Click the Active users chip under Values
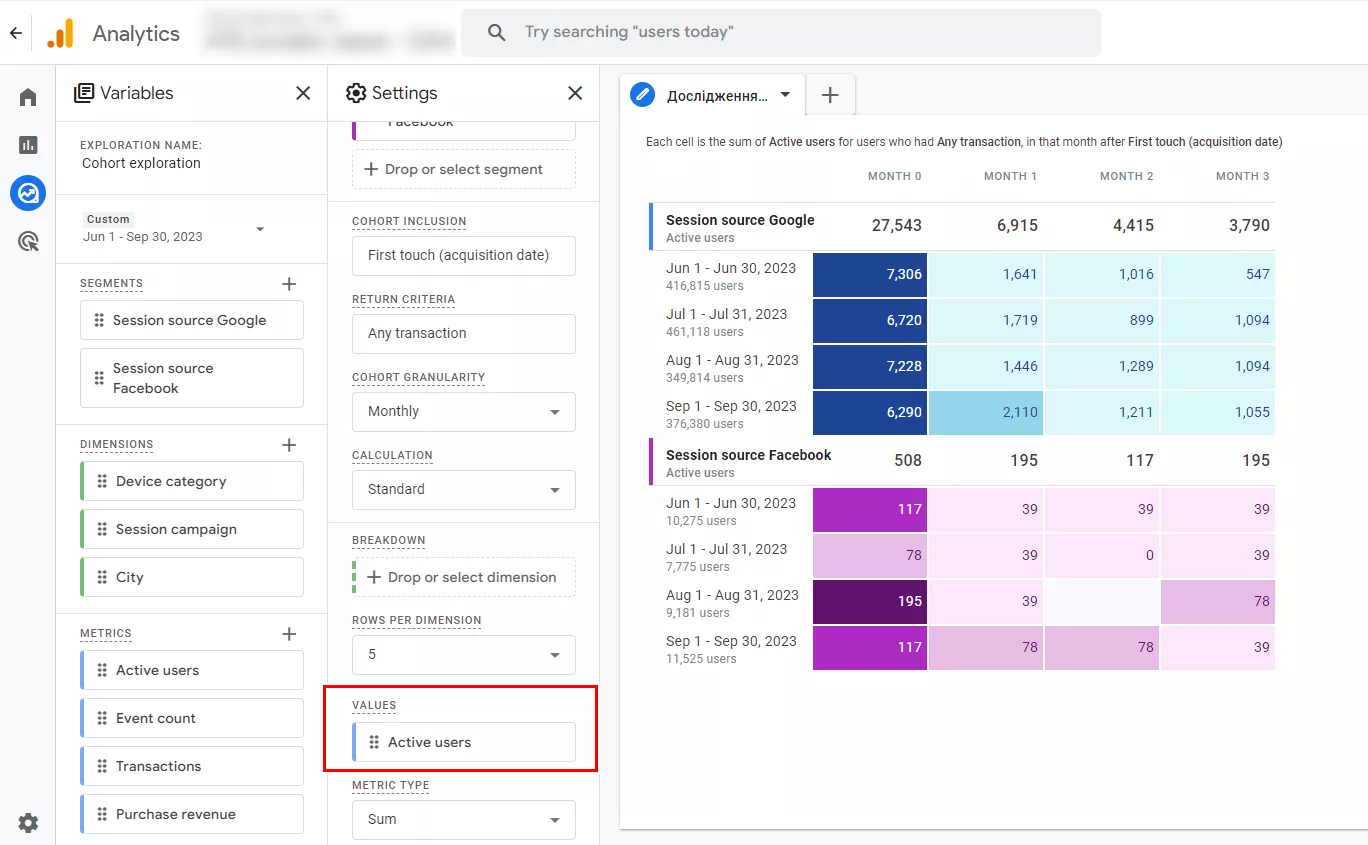The image size is (1368, 845). pos(464,742)
